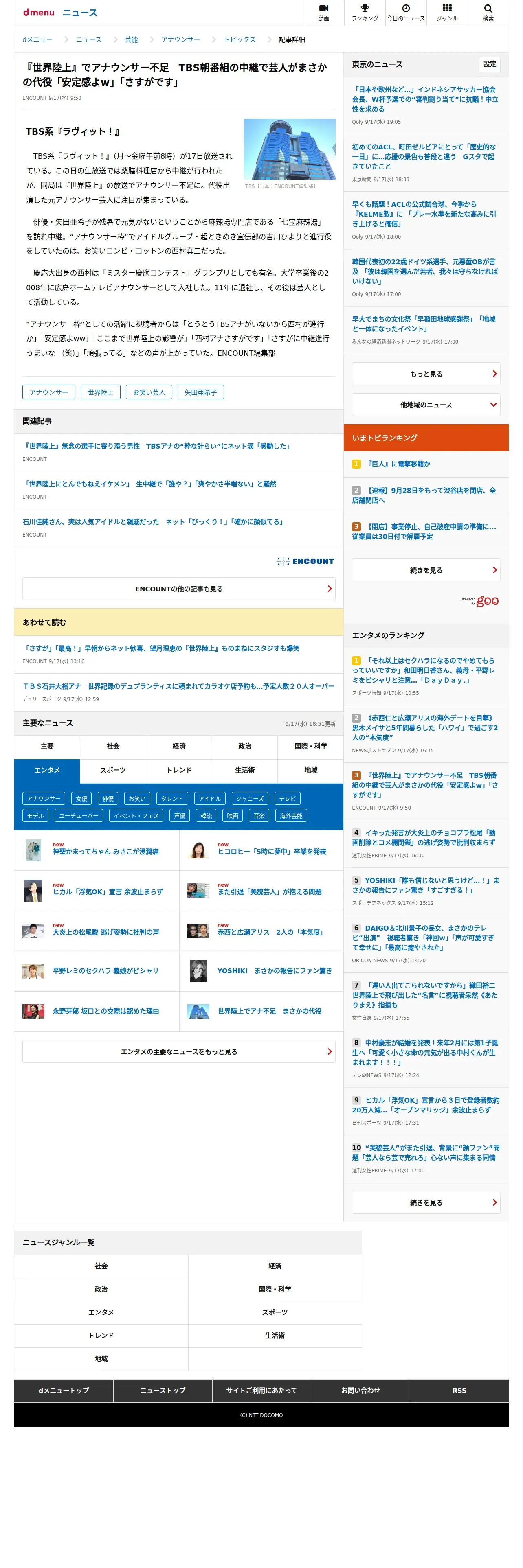Click the 韓流 subcategory chip

(x=207, y=816)
